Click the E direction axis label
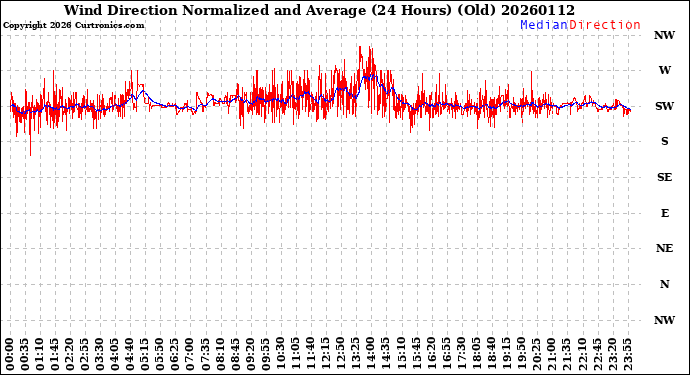Screen dimensions: 690x375 point(664,213)
